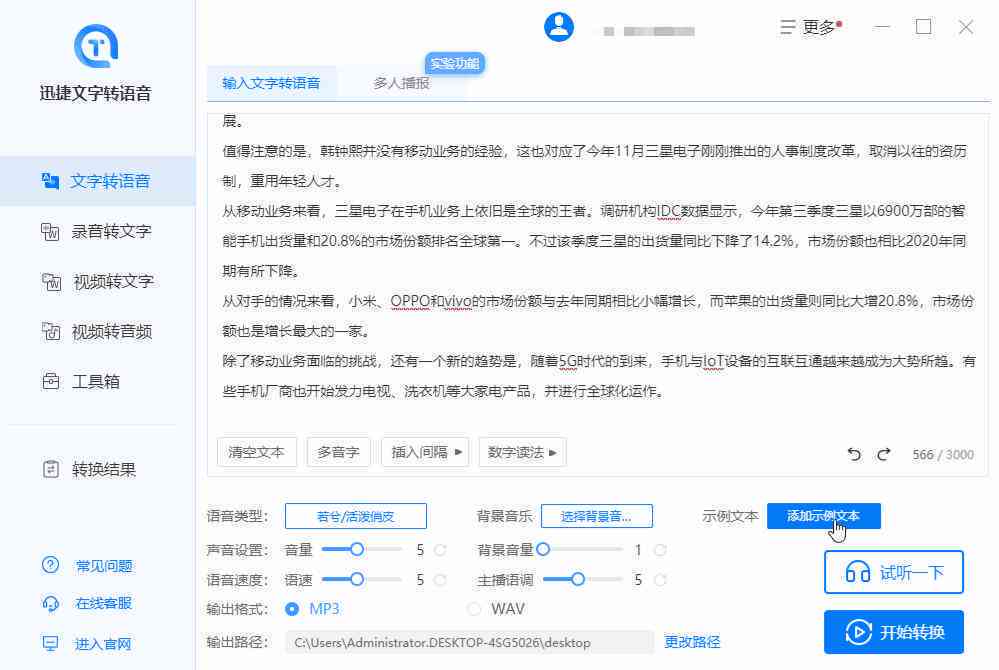Adjust the 主播语调 slider handle
Screen dimensions: 999x670
[577, 579]
